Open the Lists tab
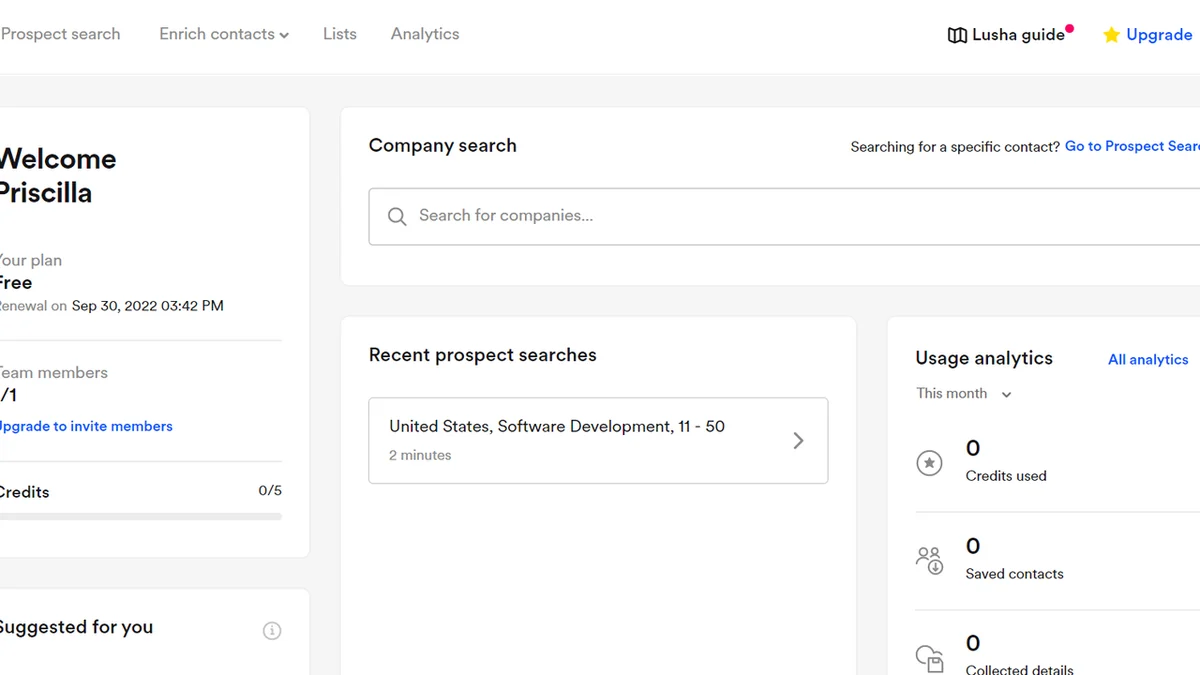Viewport: 1200px width, 675px height. coord(340,34)
